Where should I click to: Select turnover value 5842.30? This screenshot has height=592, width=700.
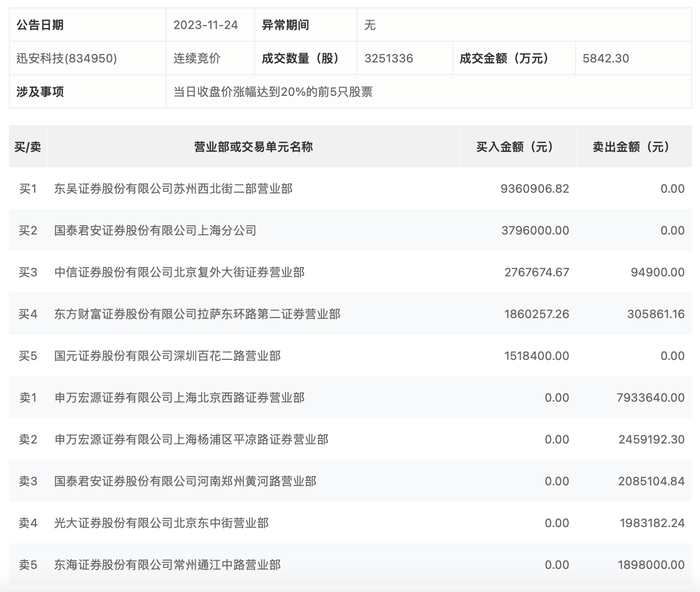605,58
